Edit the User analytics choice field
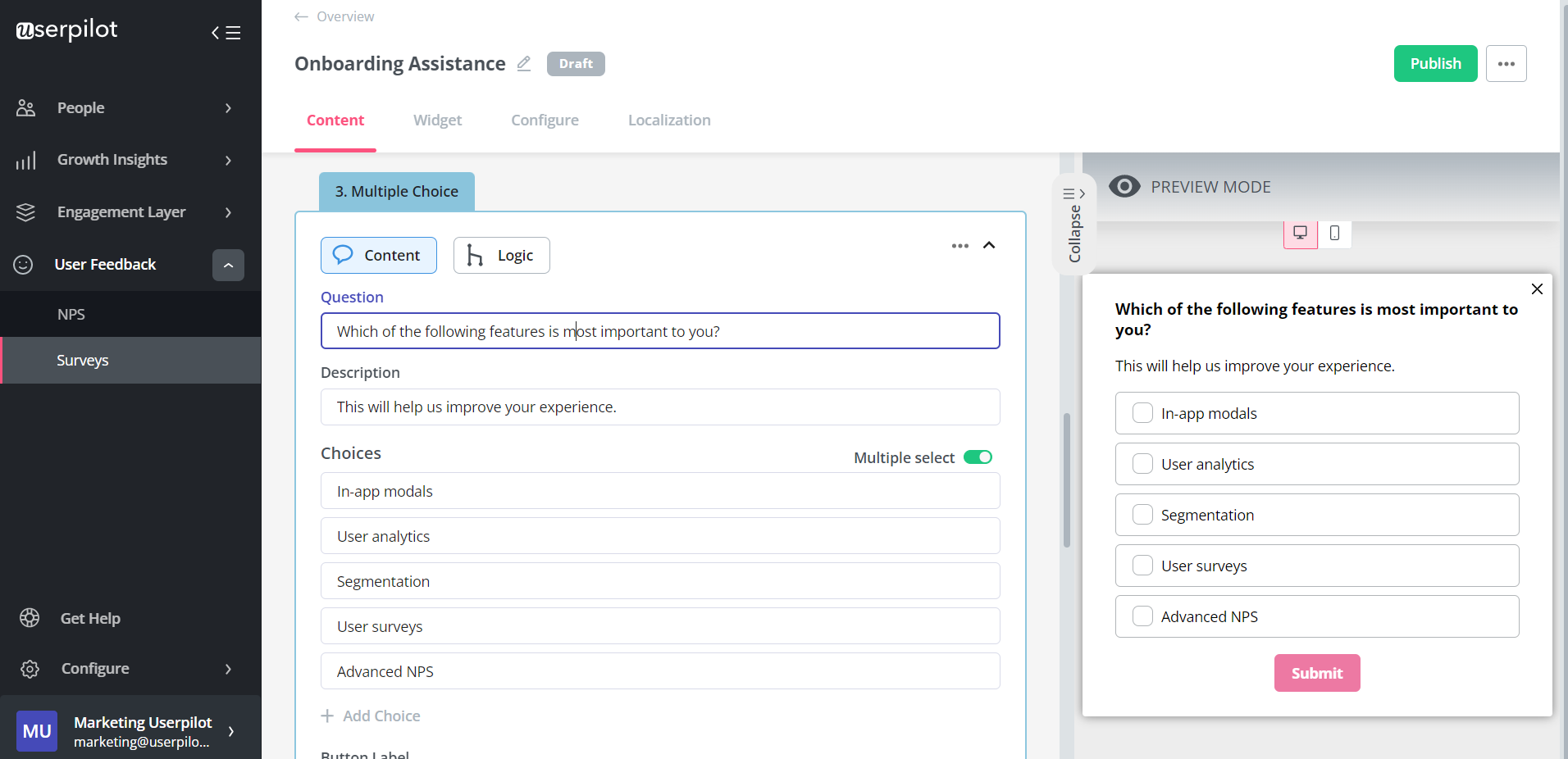The height and width of the screenshot is (759, 1568). (660, 536)
